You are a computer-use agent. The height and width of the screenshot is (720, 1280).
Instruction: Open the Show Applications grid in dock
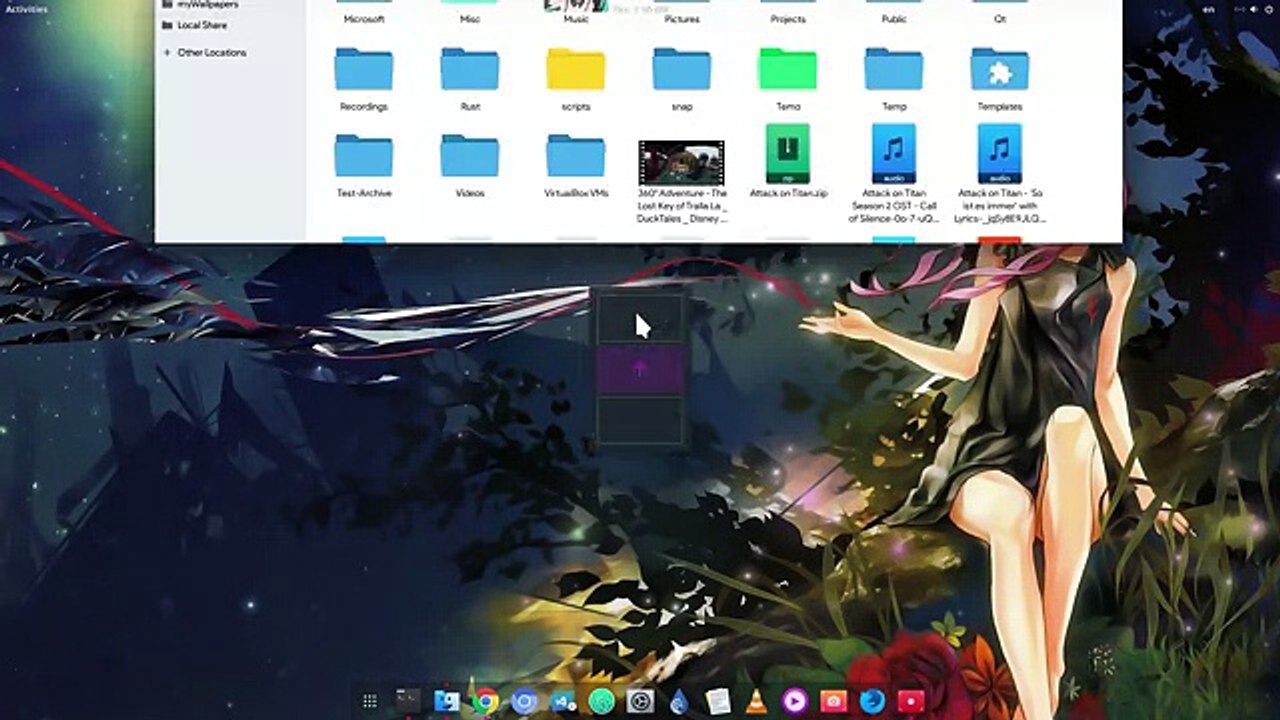point(369,702)
